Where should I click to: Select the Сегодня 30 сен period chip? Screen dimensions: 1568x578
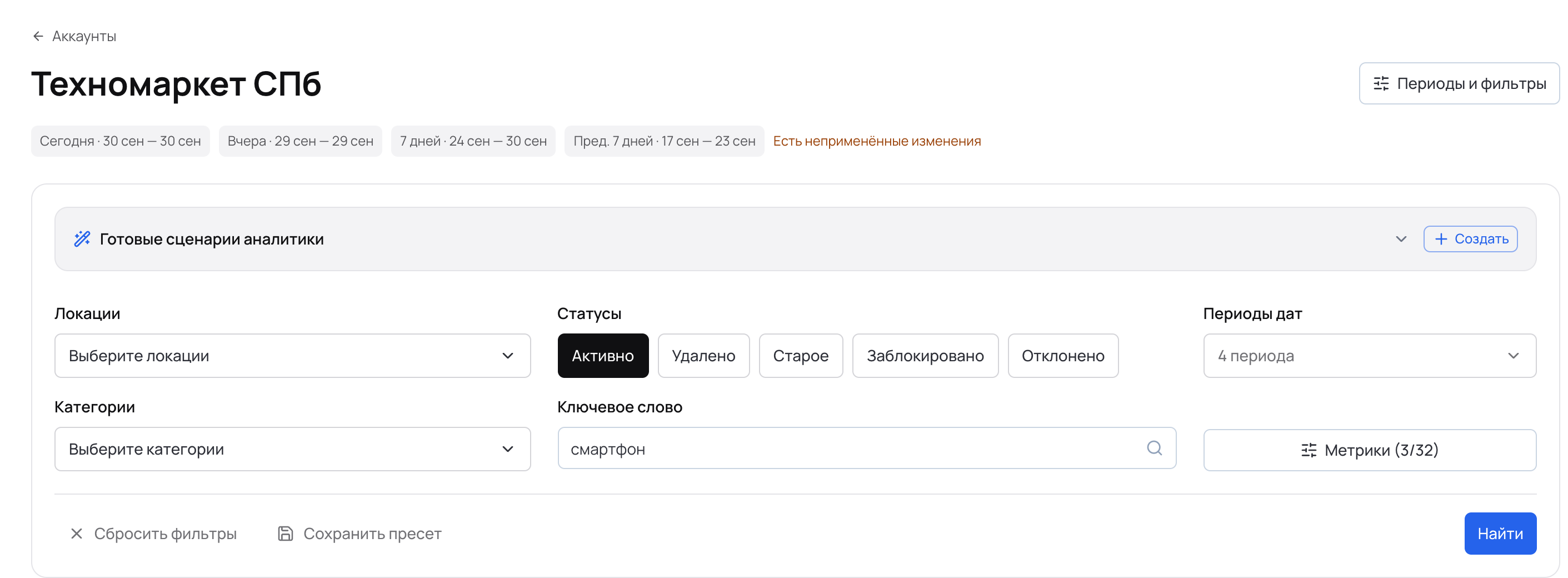coord(121,141)
